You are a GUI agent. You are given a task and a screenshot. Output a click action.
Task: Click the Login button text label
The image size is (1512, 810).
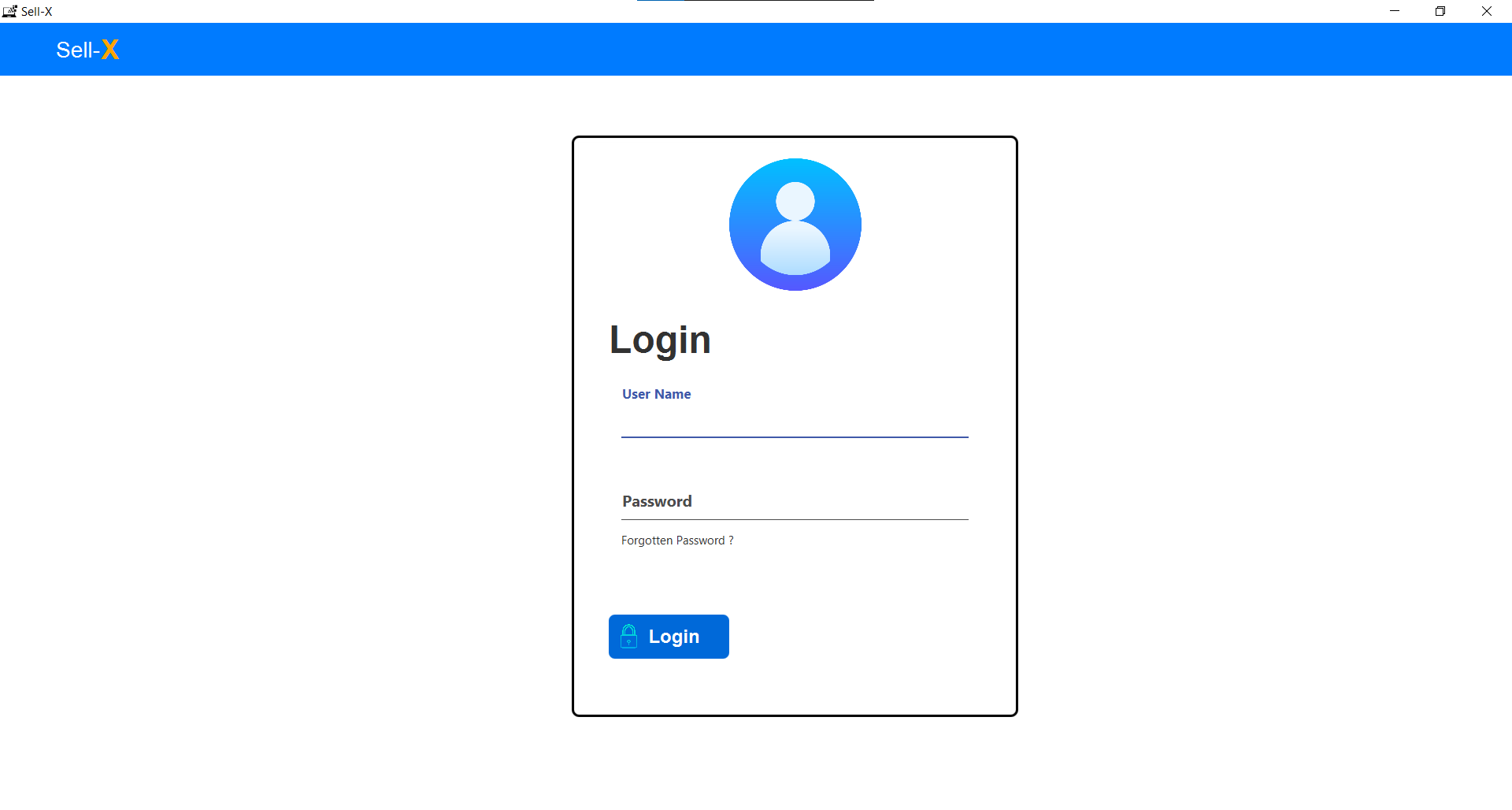[x=674, y=637]
